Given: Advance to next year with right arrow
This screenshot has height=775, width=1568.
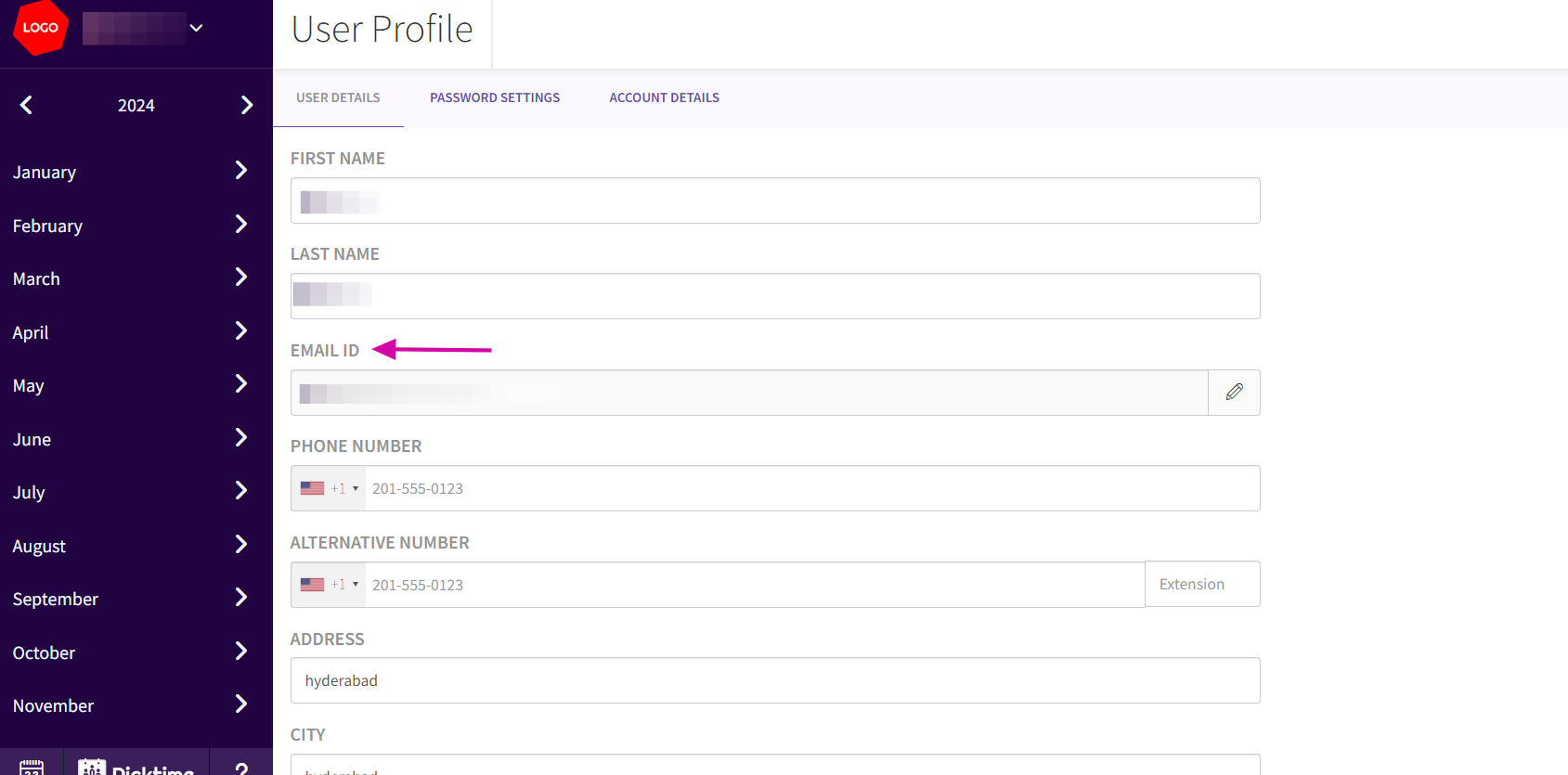Looking at the screenshot, I should click(246, 105).
